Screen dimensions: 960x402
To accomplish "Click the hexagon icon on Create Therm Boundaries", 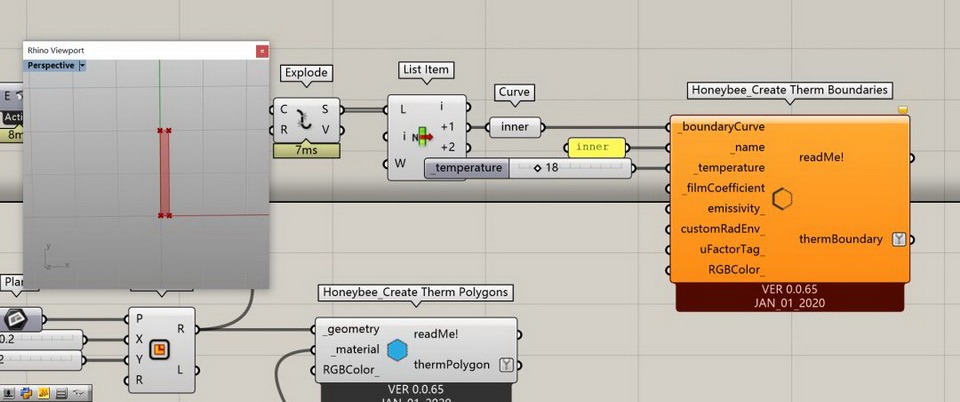I will coord(782,199).
